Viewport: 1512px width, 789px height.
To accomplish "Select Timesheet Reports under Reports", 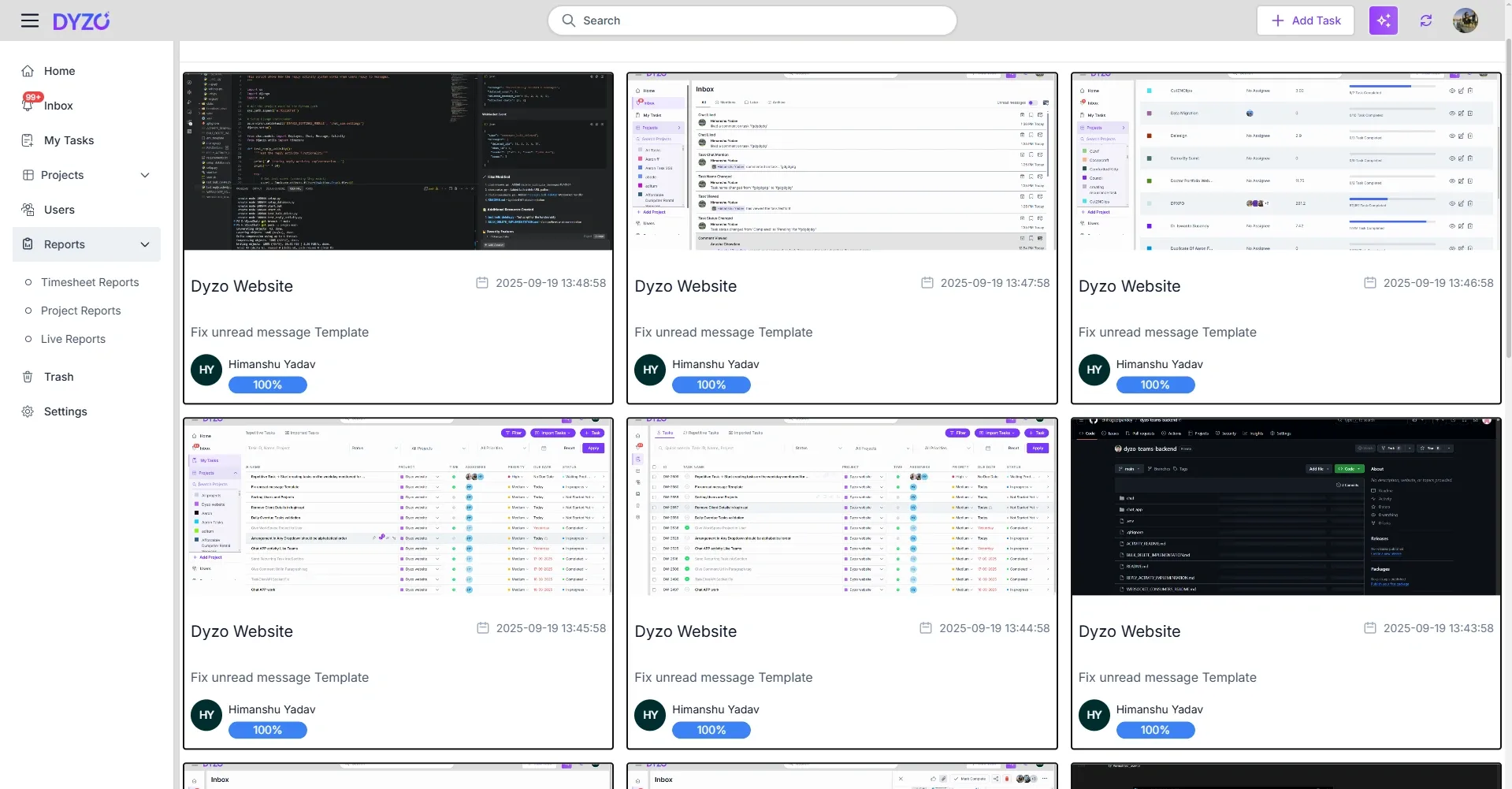I will click(89, 282).
